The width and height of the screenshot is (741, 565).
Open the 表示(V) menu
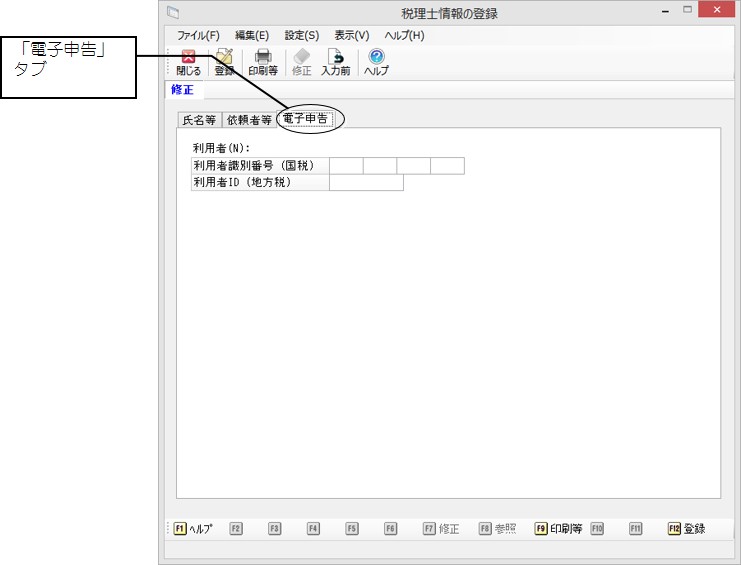351,35
